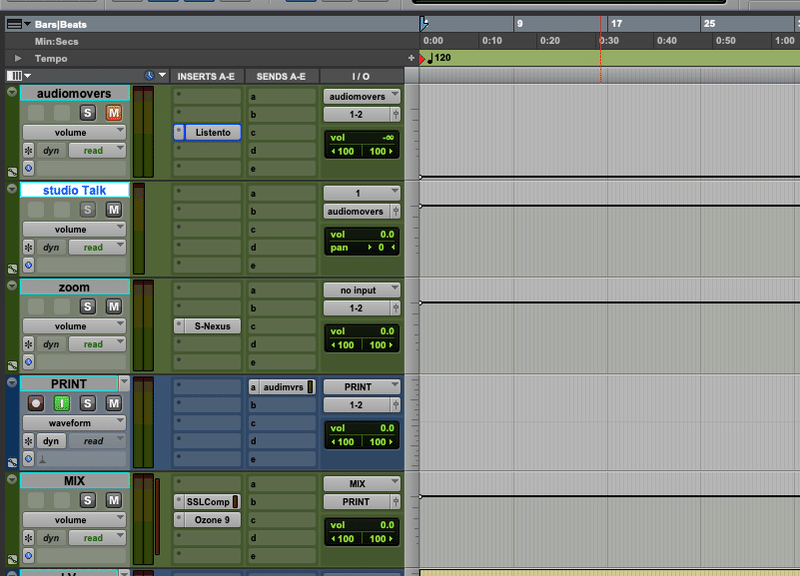
Task: Click the tempo 120 marker
Action: click(440, 58)
